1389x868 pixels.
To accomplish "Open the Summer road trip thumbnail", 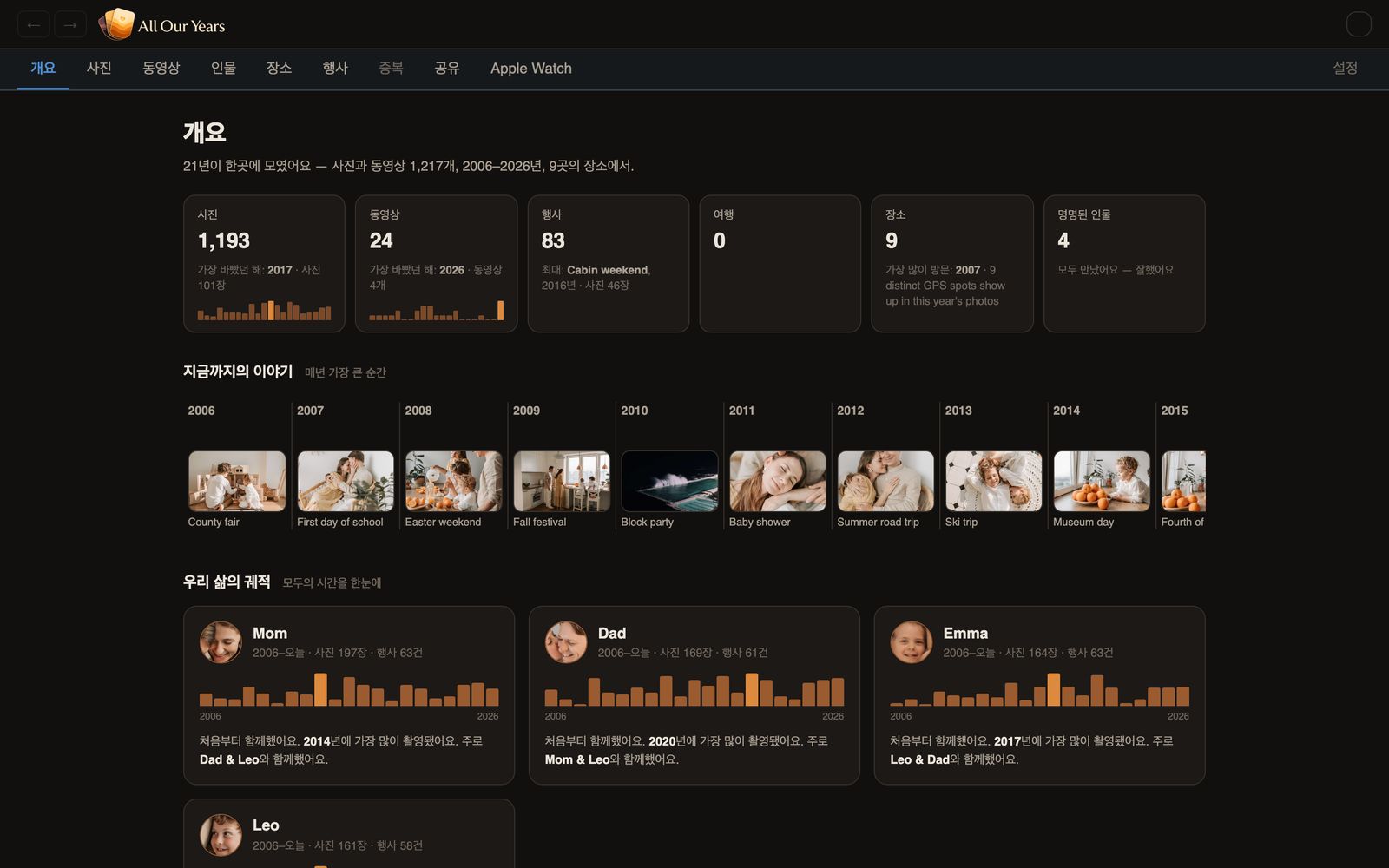I will [x=885, y=481].
